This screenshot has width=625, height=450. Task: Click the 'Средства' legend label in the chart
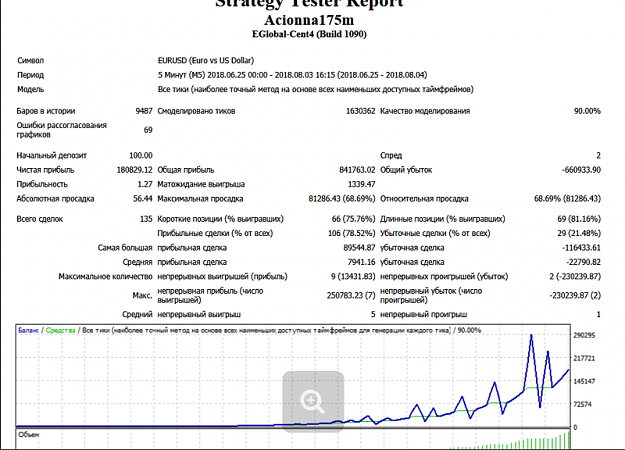coord(60,330)
